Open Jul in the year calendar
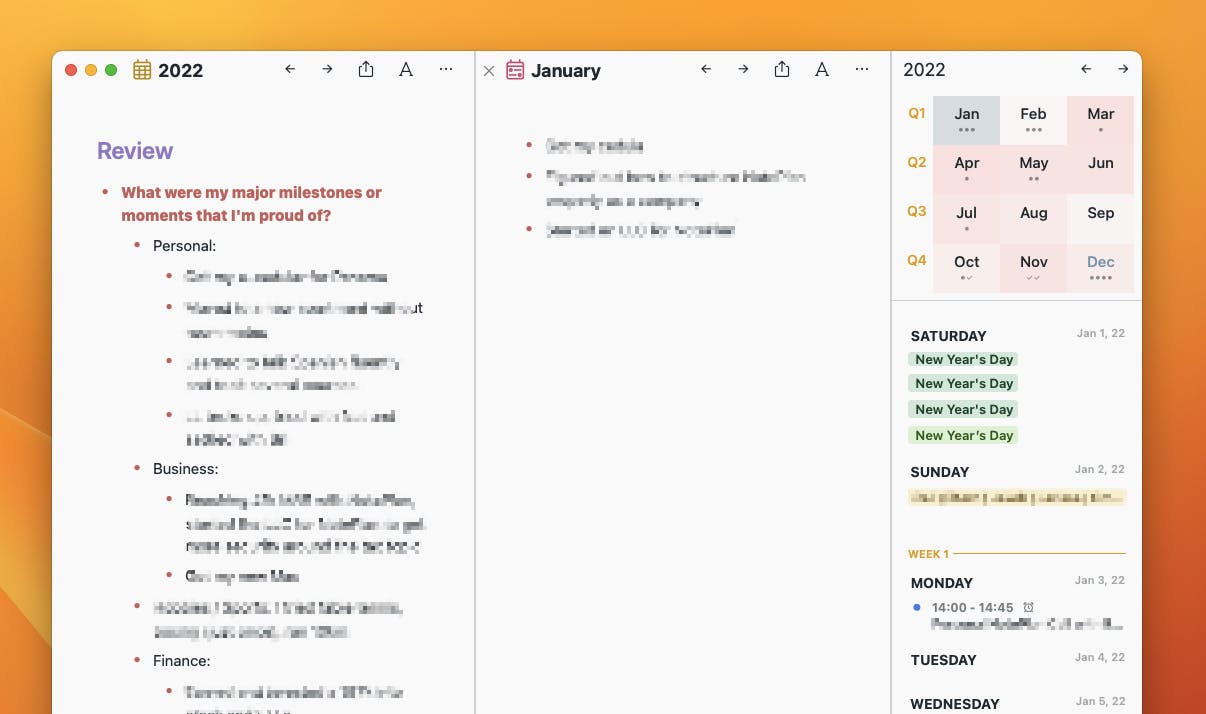 [x=966, y=218]
